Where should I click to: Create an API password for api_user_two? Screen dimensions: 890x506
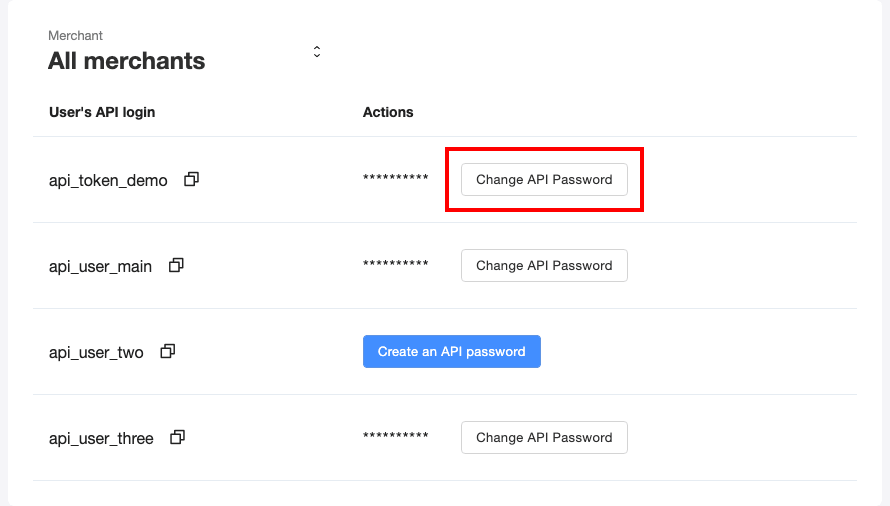(x=451, y=352)
